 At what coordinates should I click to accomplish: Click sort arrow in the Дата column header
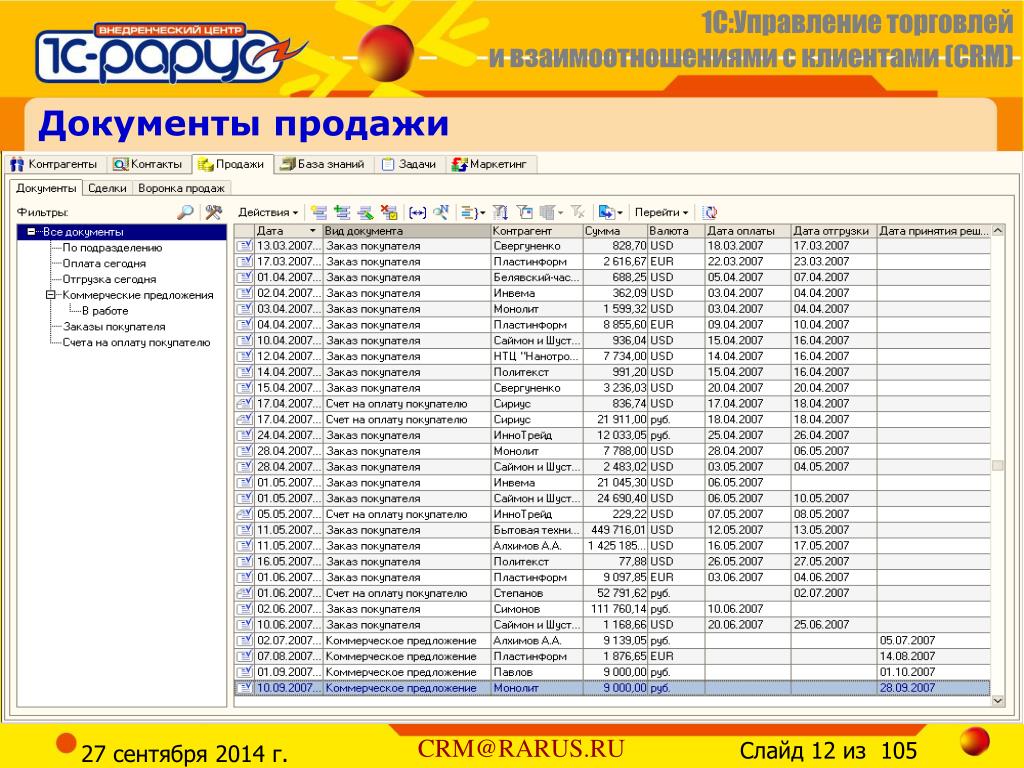click(312, 231)
